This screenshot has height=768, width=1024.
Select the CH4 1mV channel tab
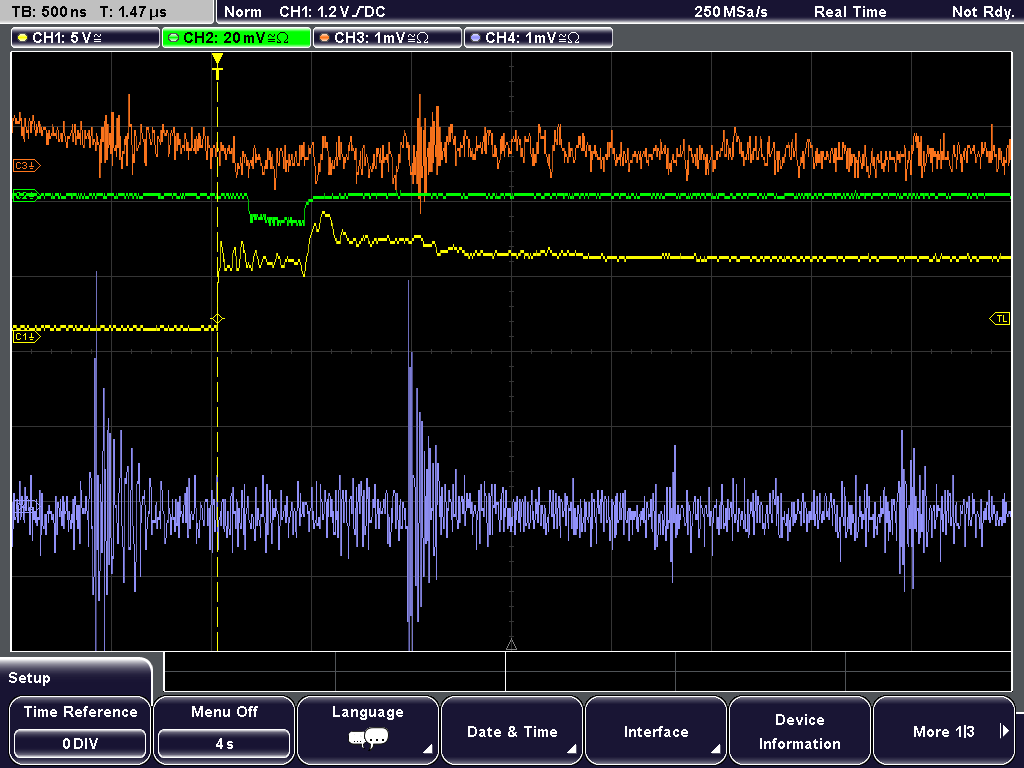(x=538, y=38)
